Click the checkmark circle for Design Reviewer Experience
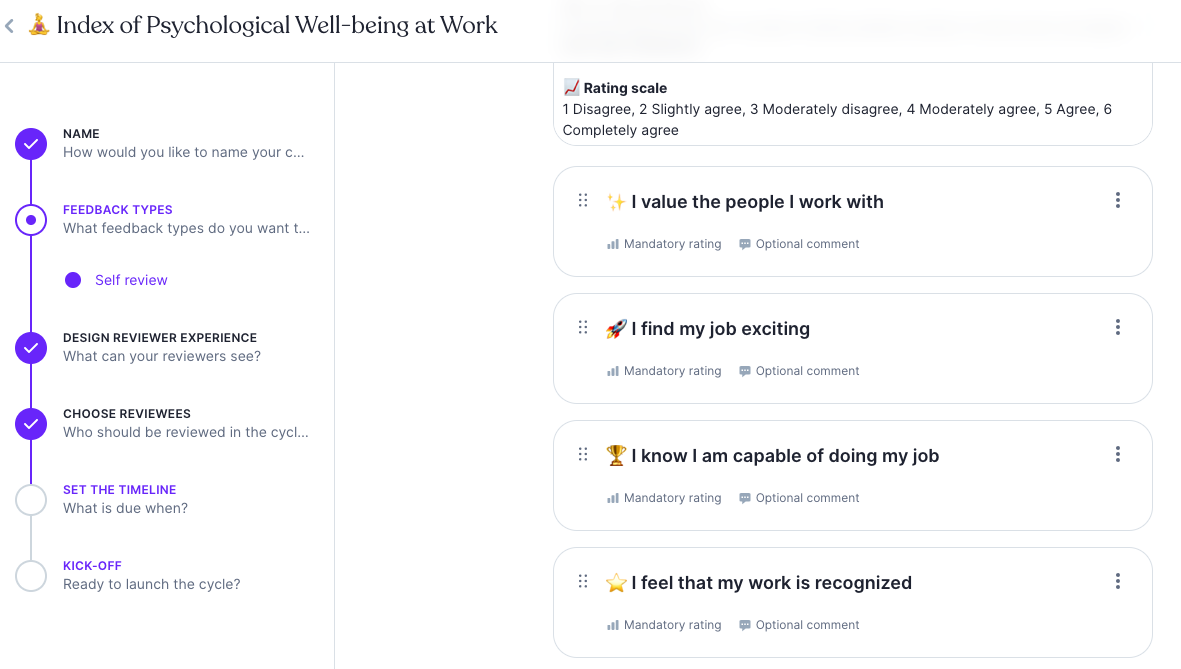This screenshot has width=1181, height=669. (31, 348)
